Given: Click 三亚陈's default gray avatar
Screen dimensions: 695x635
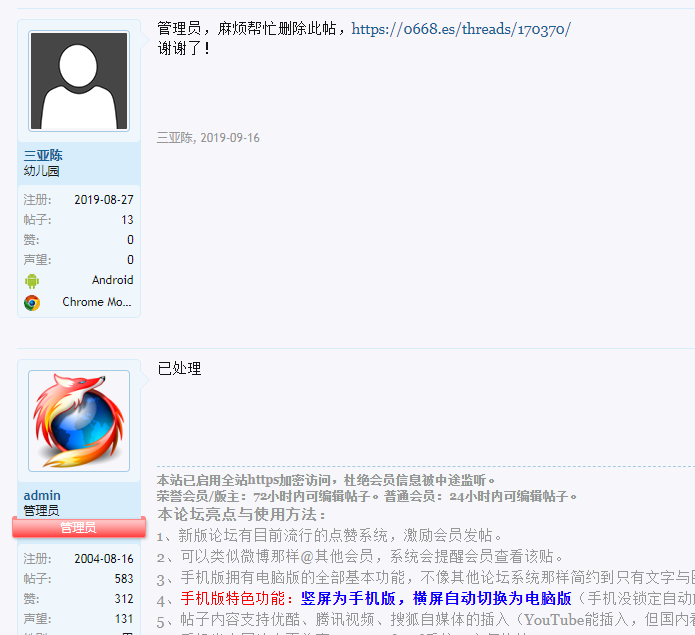Looking at the screenshot, I should (x=79, y=81).
